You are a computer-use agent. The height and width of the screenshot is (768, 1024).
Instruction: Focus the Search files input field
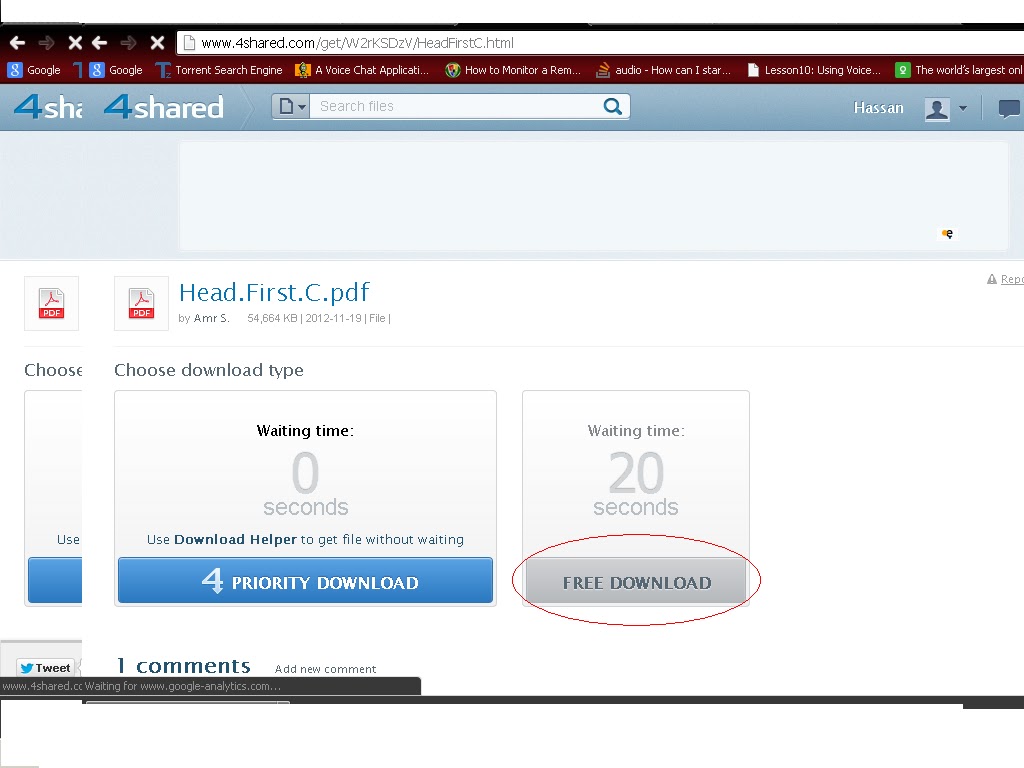(x=455, y=106)
